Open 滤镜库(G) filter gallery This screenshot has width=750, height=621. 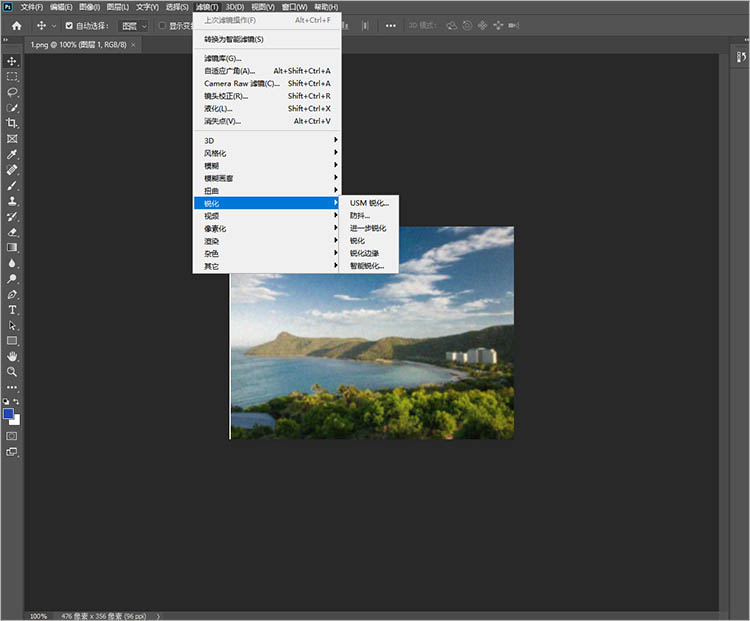click(267, 58)
